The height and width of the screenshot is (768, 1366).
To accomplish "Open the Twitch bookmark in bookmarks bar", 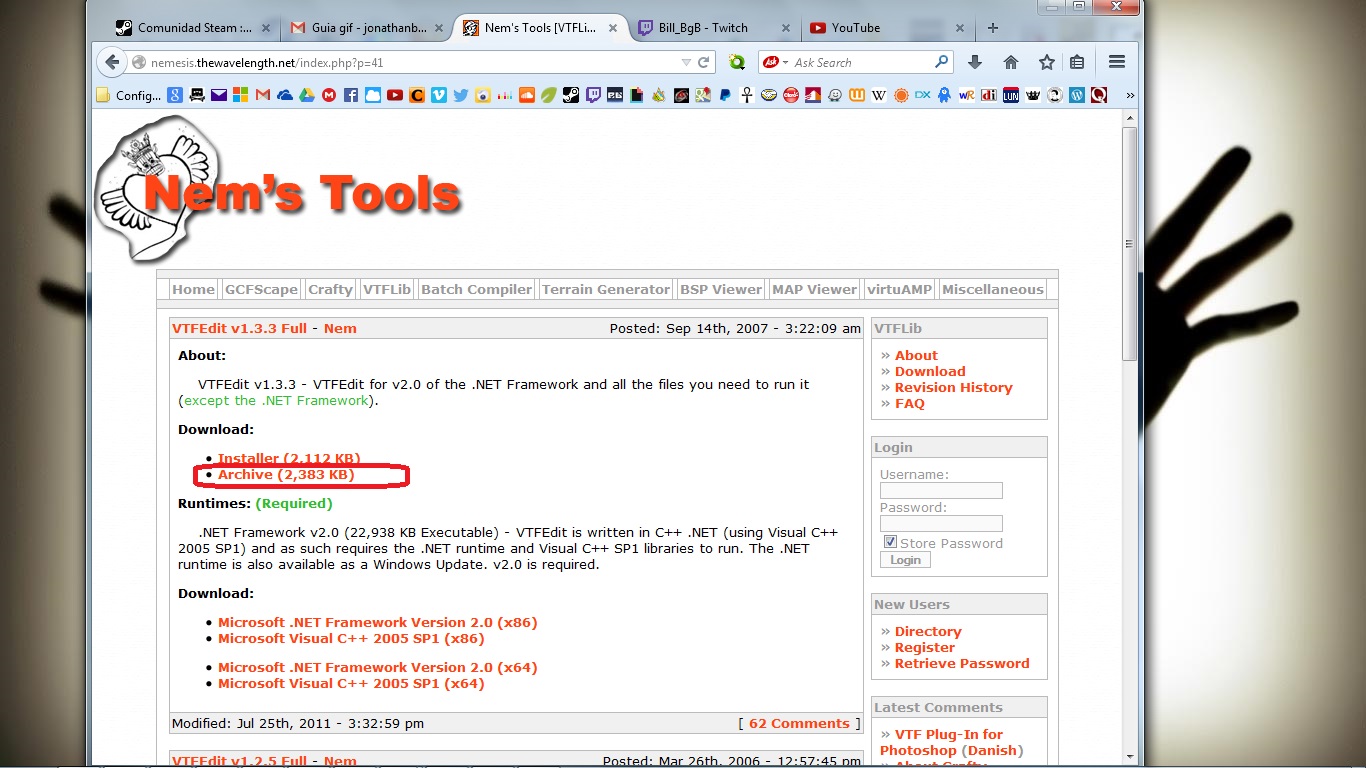I will (x=593, y=96).
